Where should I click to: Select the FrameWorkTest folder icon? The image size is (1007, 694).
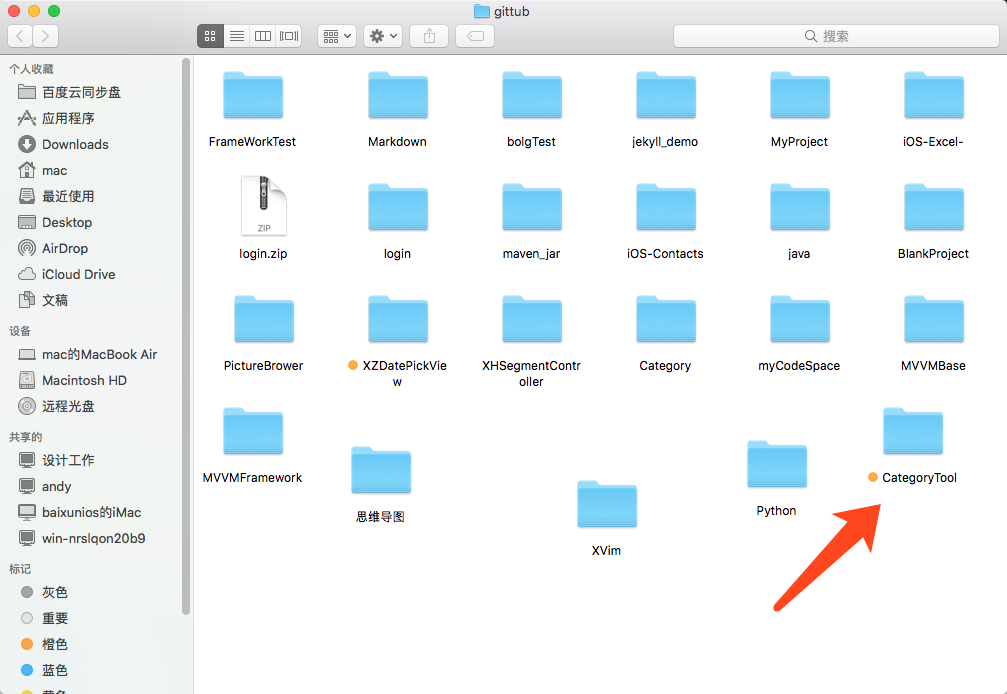point(253,95)
